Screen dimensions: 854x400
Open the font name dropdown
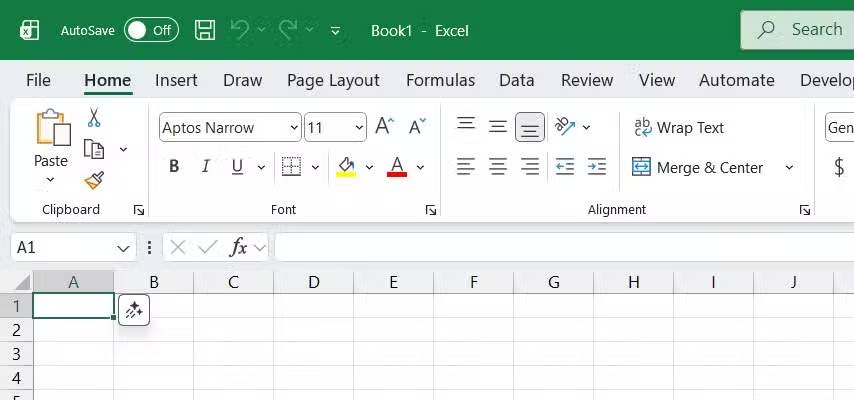click(x=294, y=128)
